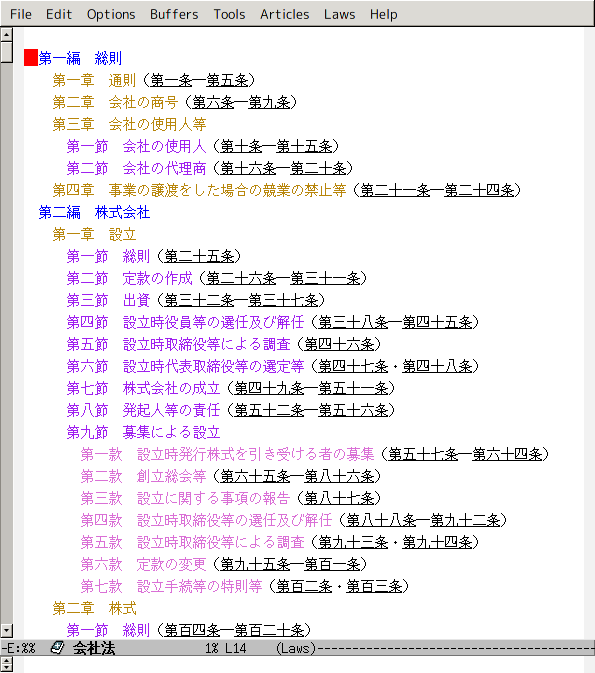Click the scrollbar up arrow
This screenshot has width=595, height=673.
6,34
